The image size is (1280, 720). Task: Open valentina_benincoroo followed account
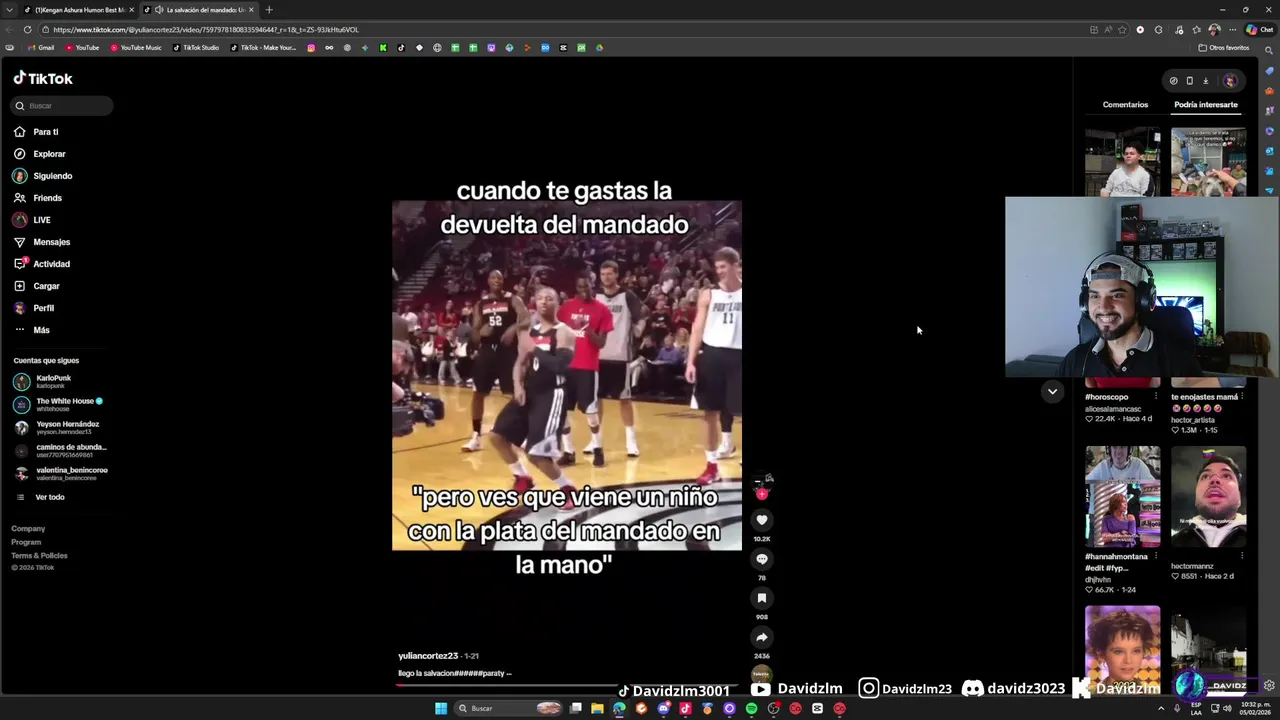click(60, 473)
